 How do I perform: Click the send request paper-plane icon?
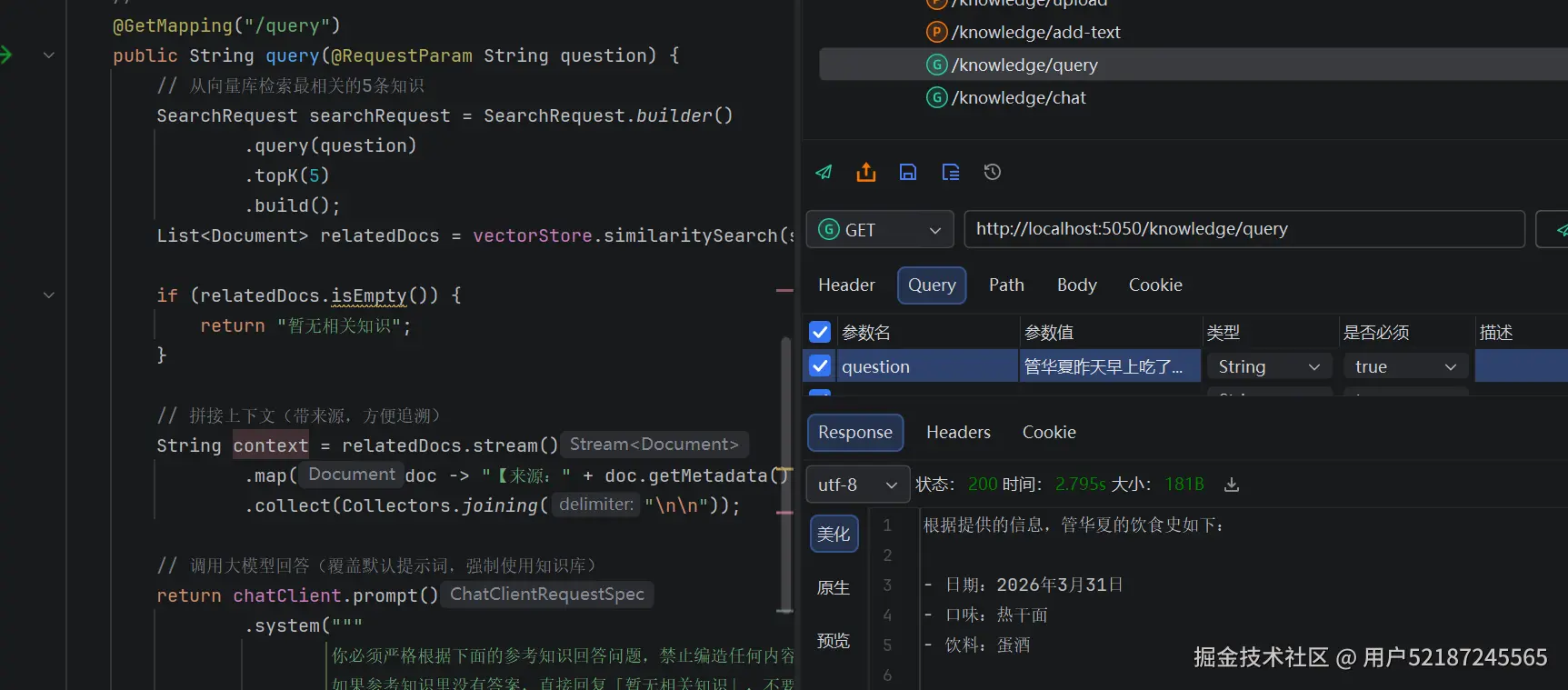pos(824,172)
